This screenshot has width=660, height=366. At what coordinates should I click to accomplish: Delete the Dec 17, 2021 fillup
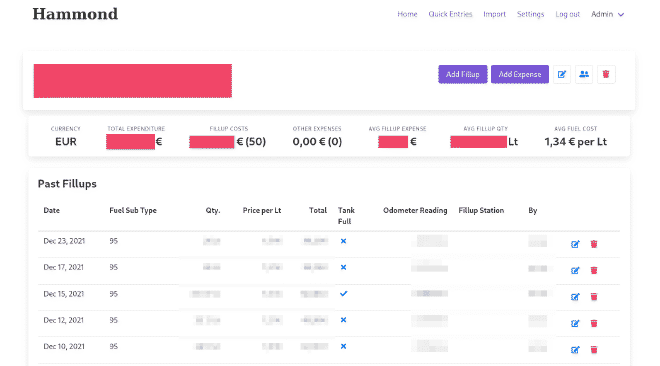[594, 271]
